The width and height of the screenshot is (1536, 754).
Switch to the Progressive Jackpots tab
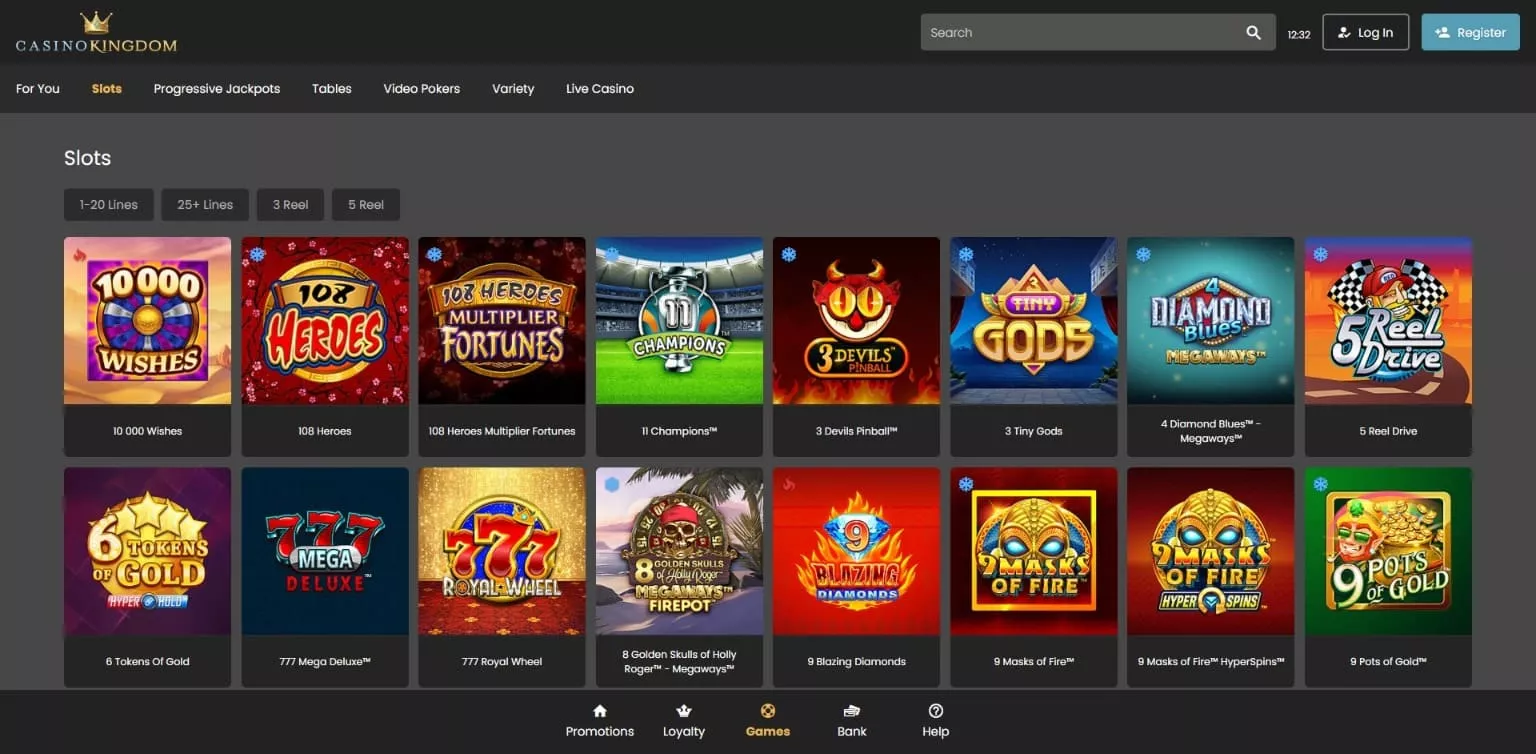(217, 89)
